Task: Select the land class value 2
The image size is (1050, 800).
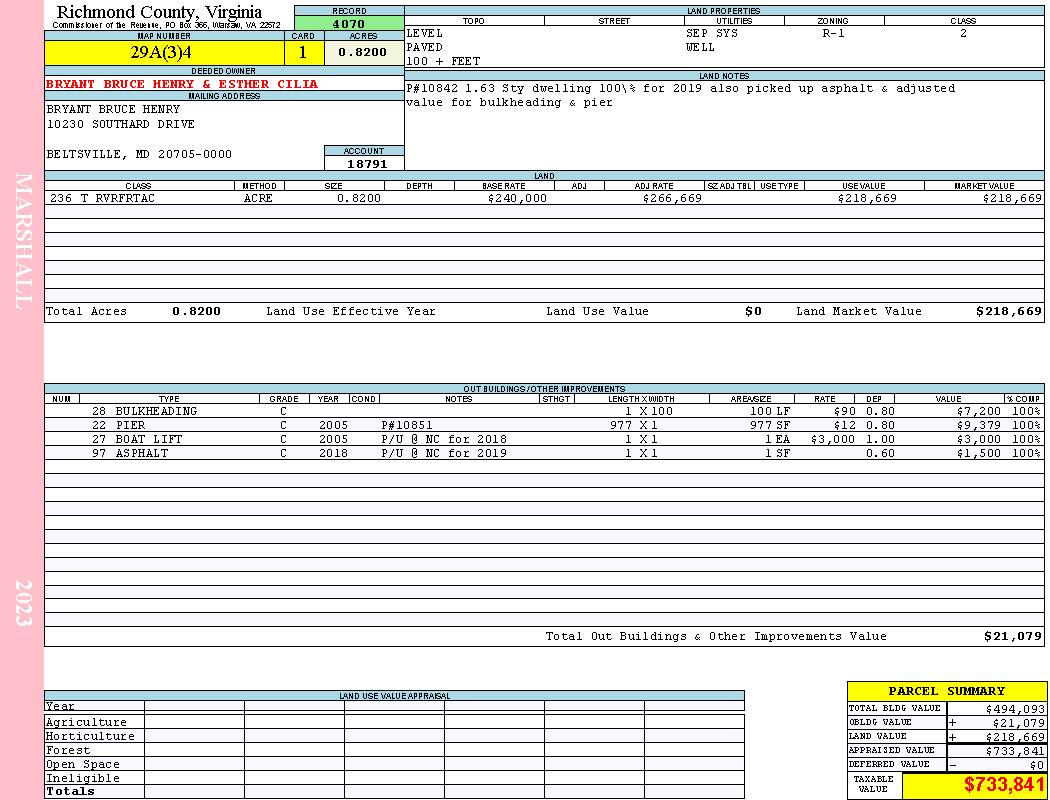Action: 964,33
